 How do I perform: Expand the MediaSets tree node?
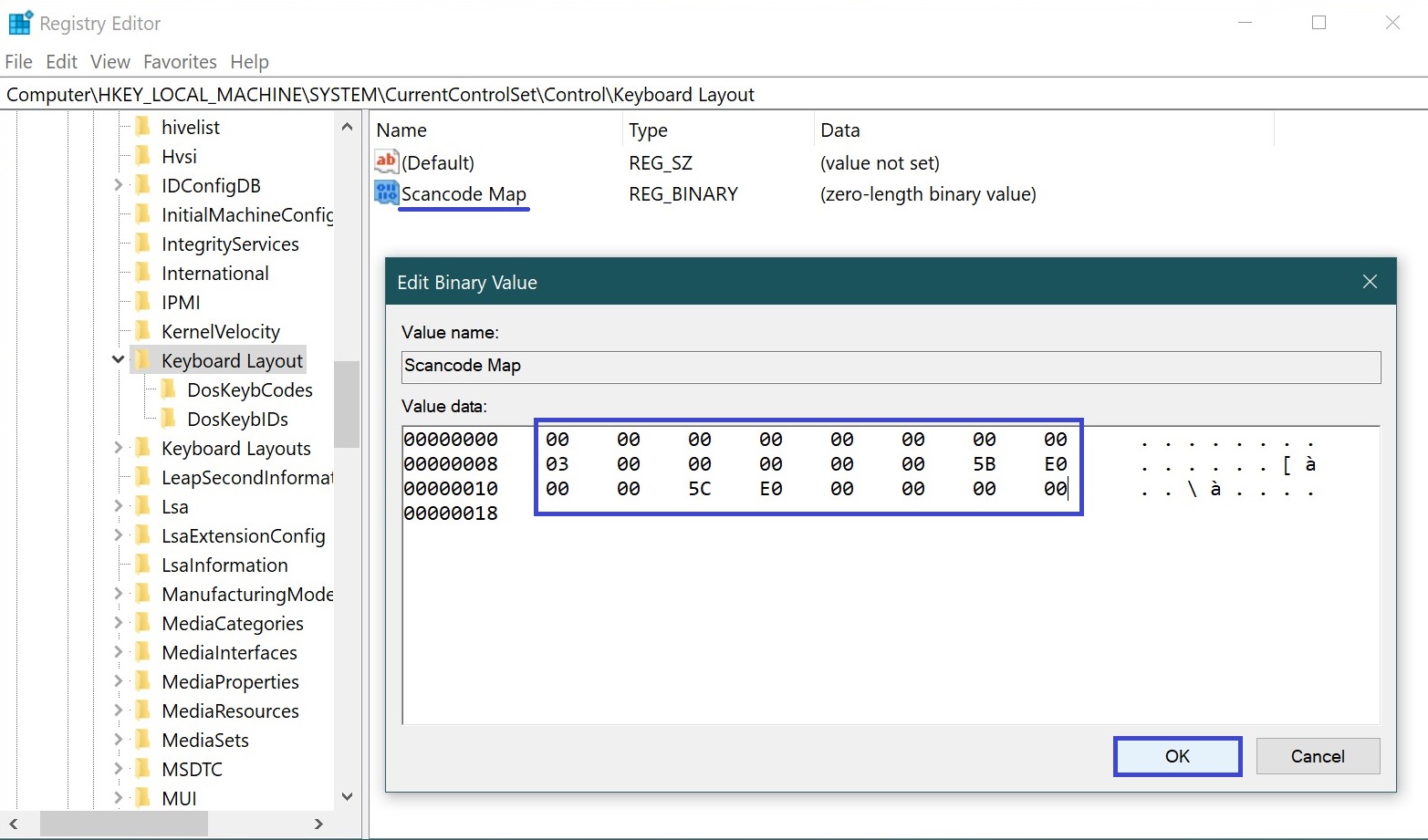click(x=118, y=740)
